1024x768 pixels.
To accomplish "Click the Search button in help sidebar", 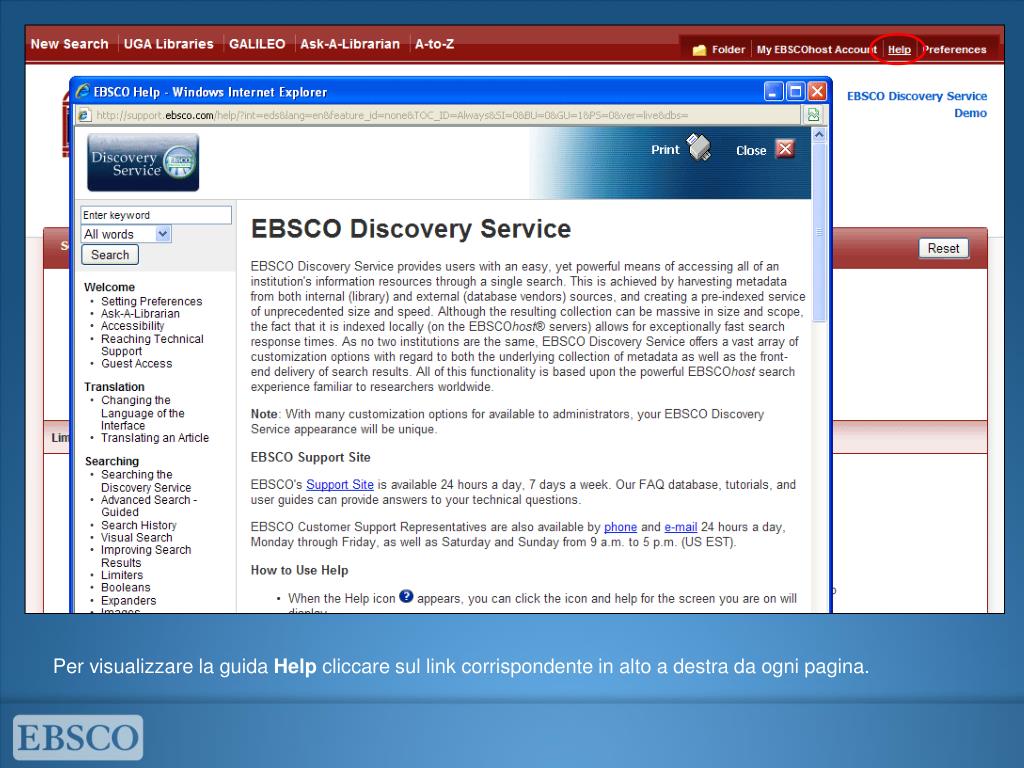I will pyautogui.click(x=110, y=255).
